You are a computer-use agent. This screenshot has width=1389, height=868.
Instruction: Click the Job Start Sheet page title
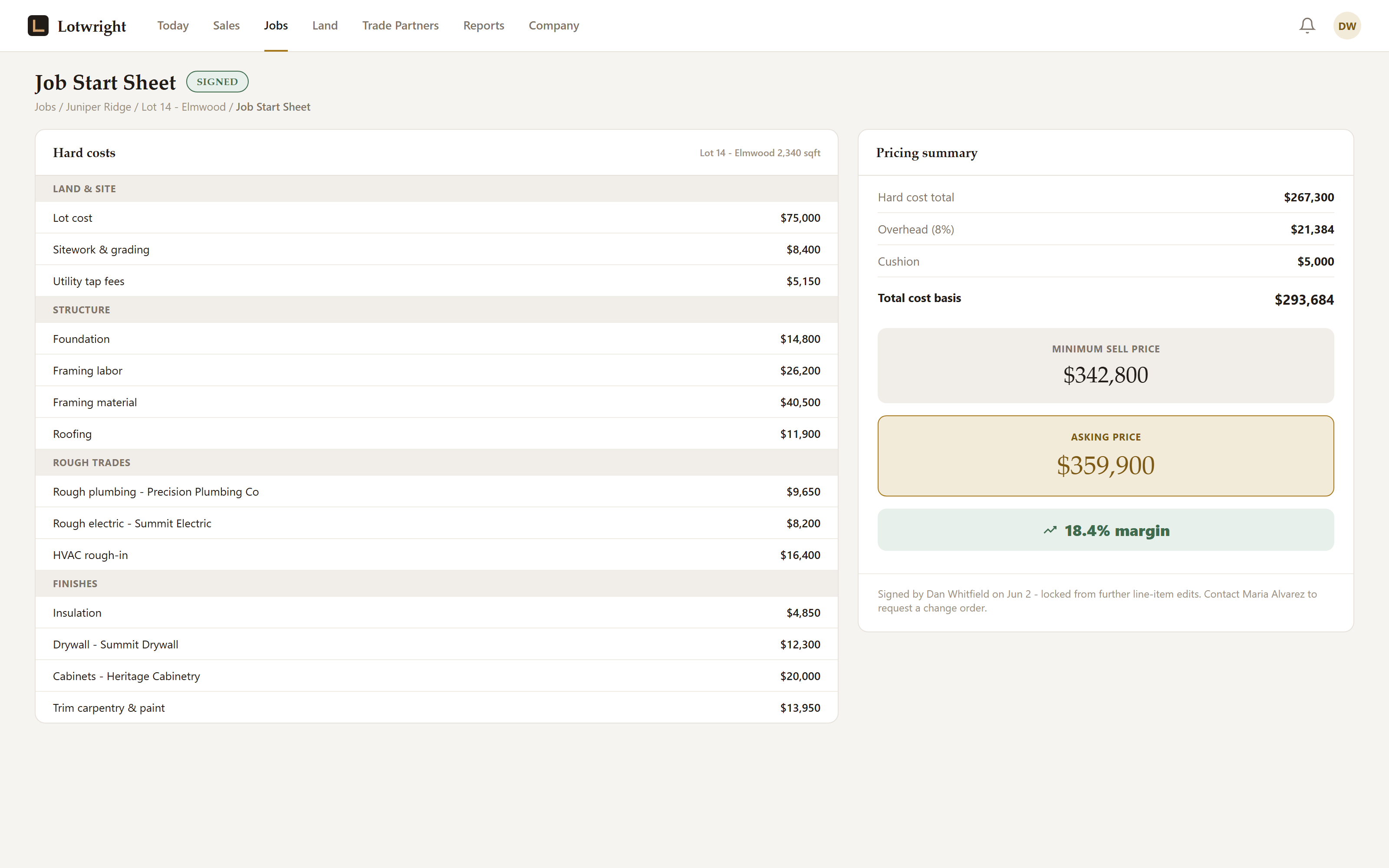(105, 82)
